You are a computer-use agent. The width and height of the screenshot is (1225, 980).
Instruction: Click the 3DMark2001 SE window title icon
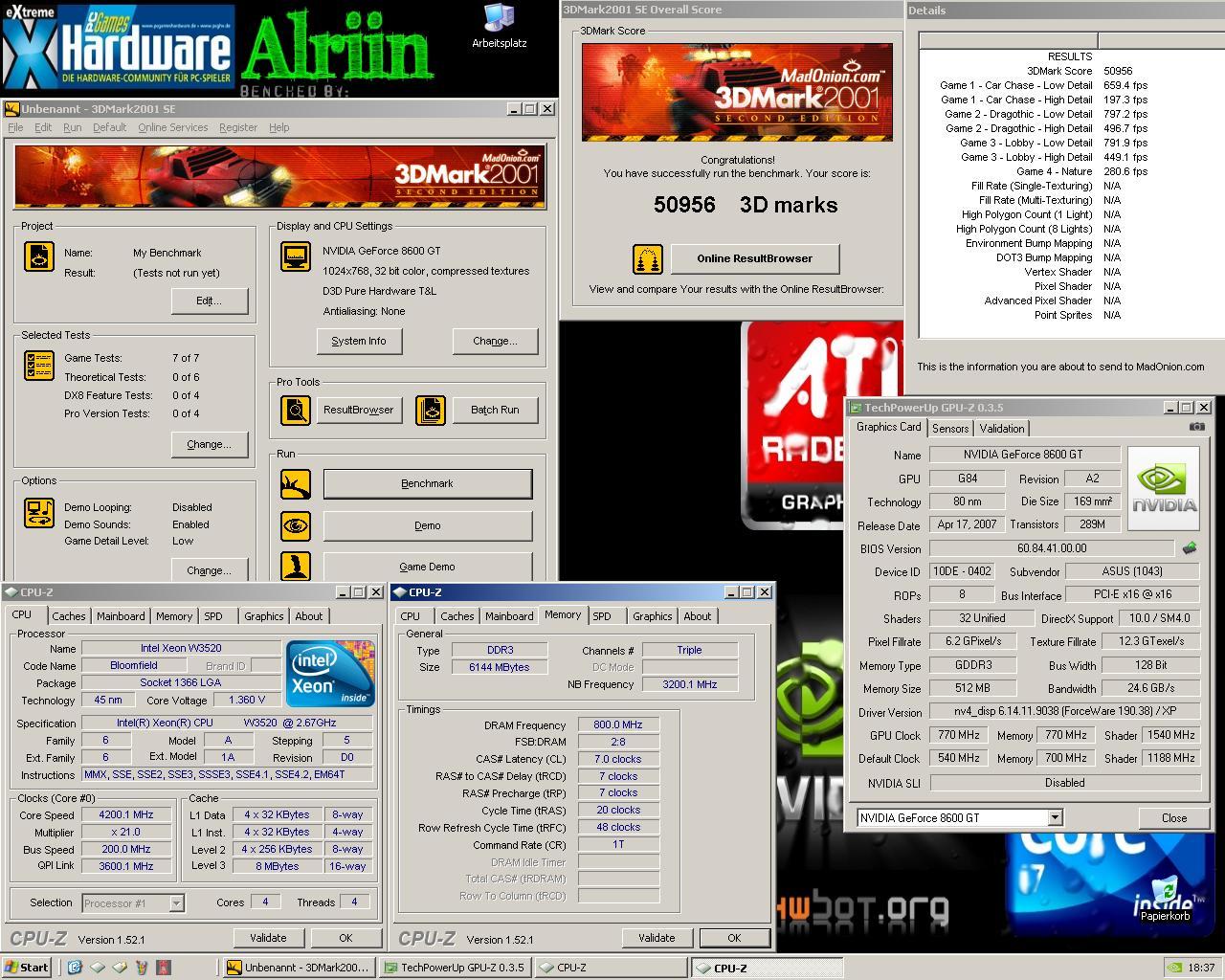(x=11, y=109)
